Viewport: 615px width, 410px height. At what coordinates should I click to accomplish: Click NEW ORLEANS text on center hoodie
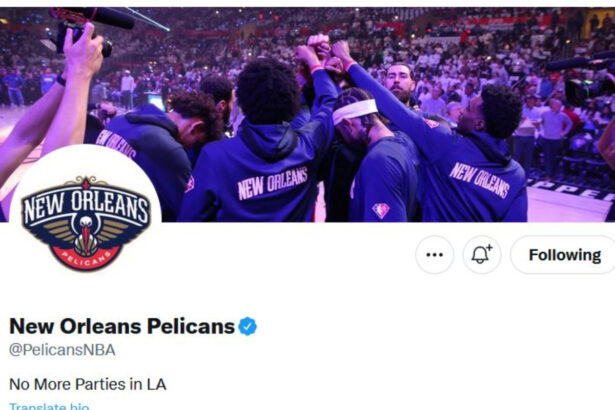coord(273,183)
